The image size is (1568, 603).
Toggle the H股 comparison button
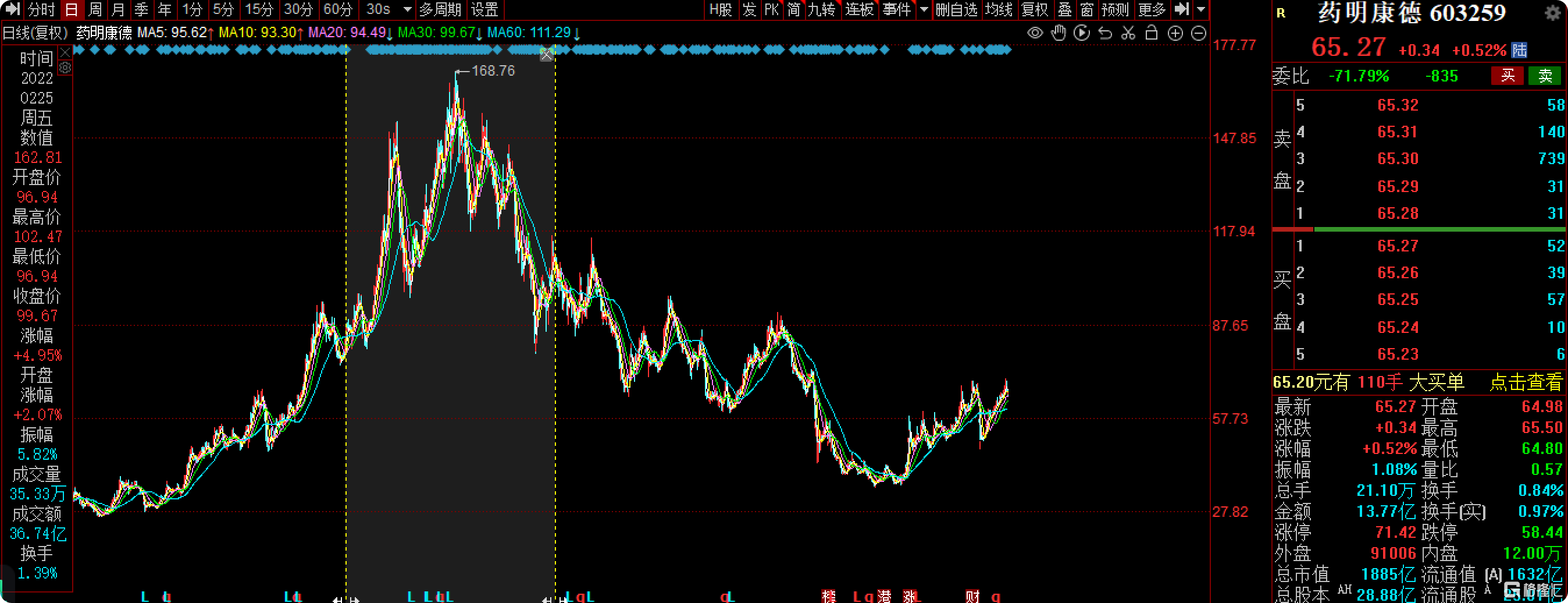tap(721, 9)
